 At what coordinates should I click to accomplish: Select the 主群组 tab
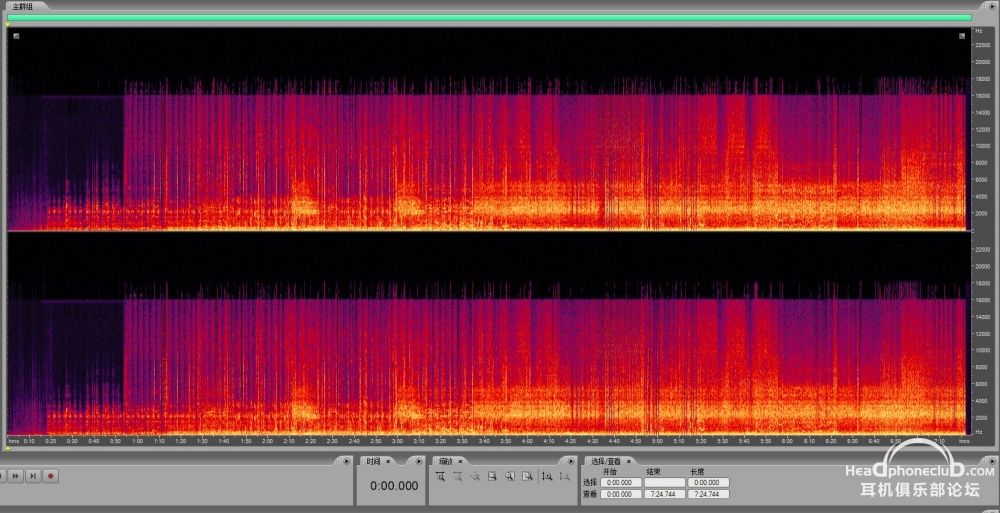click(22, 6)
